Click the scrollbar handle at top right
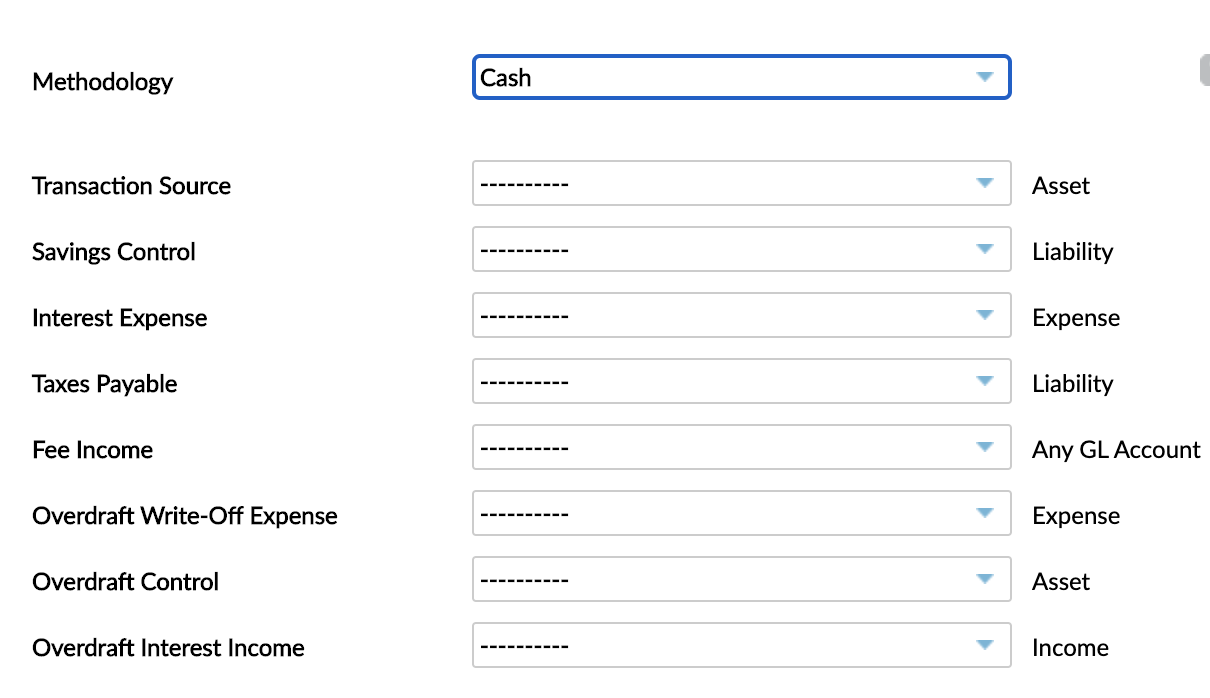Screen dimensions: 1210x698 pyautogui.click(x=1204, y=69)
